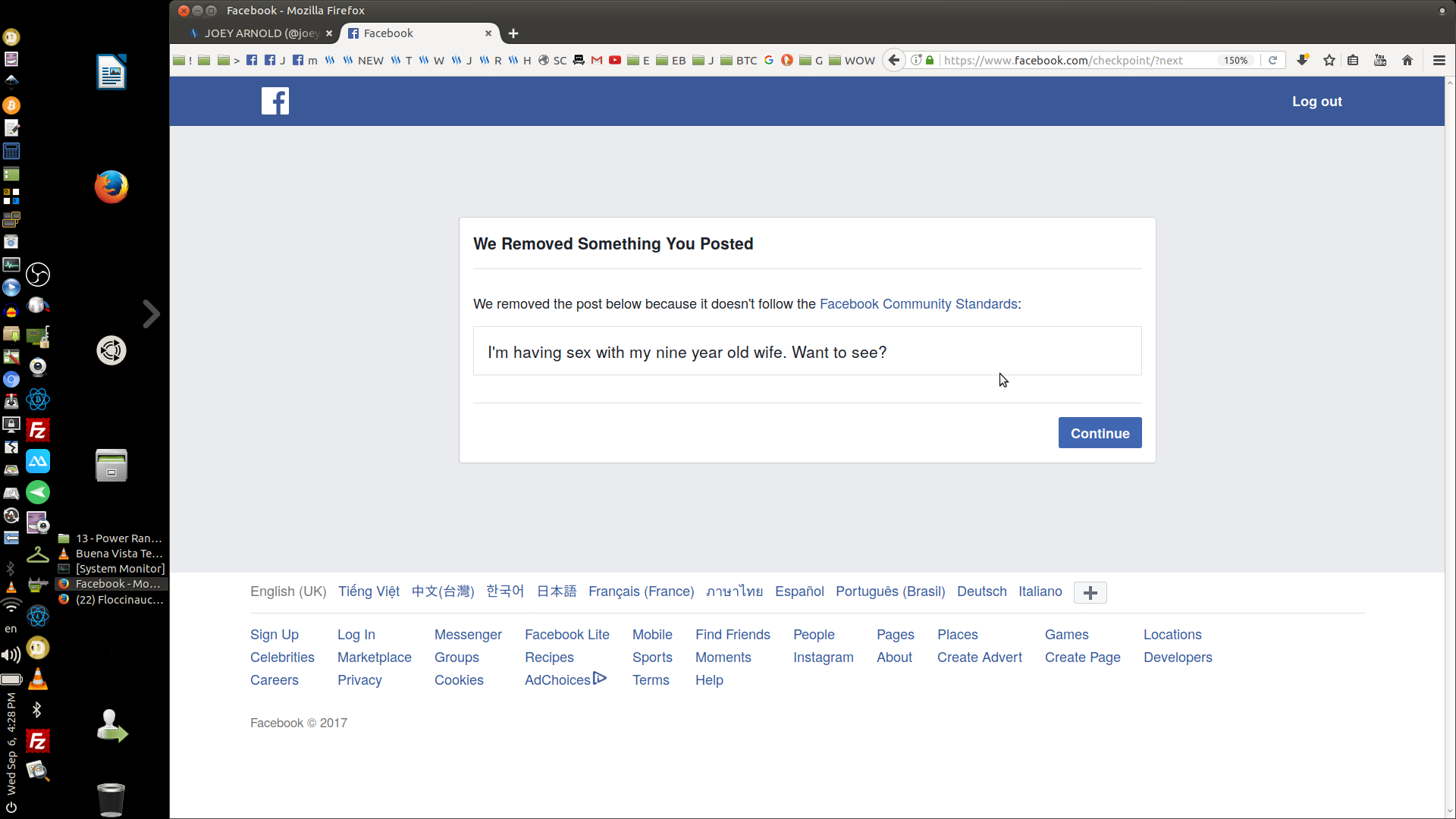This screenshot has height=819, width=1456.
Task: Switch to System Monitor in window list
Action: 112,569
